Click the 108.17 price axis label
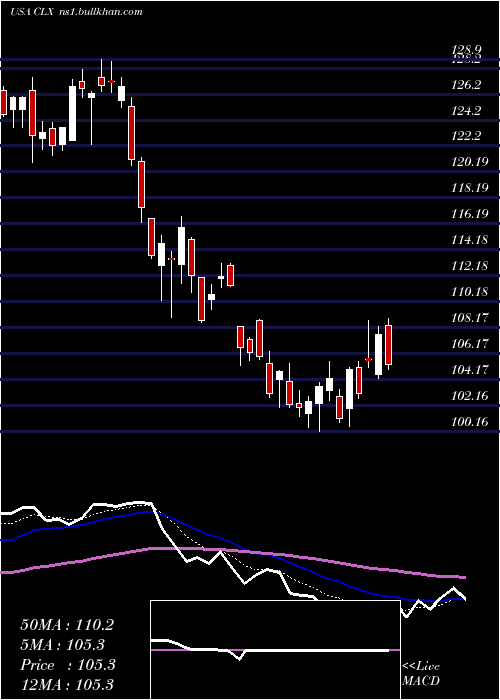This screenshot has width=500, height=700. 468,318
